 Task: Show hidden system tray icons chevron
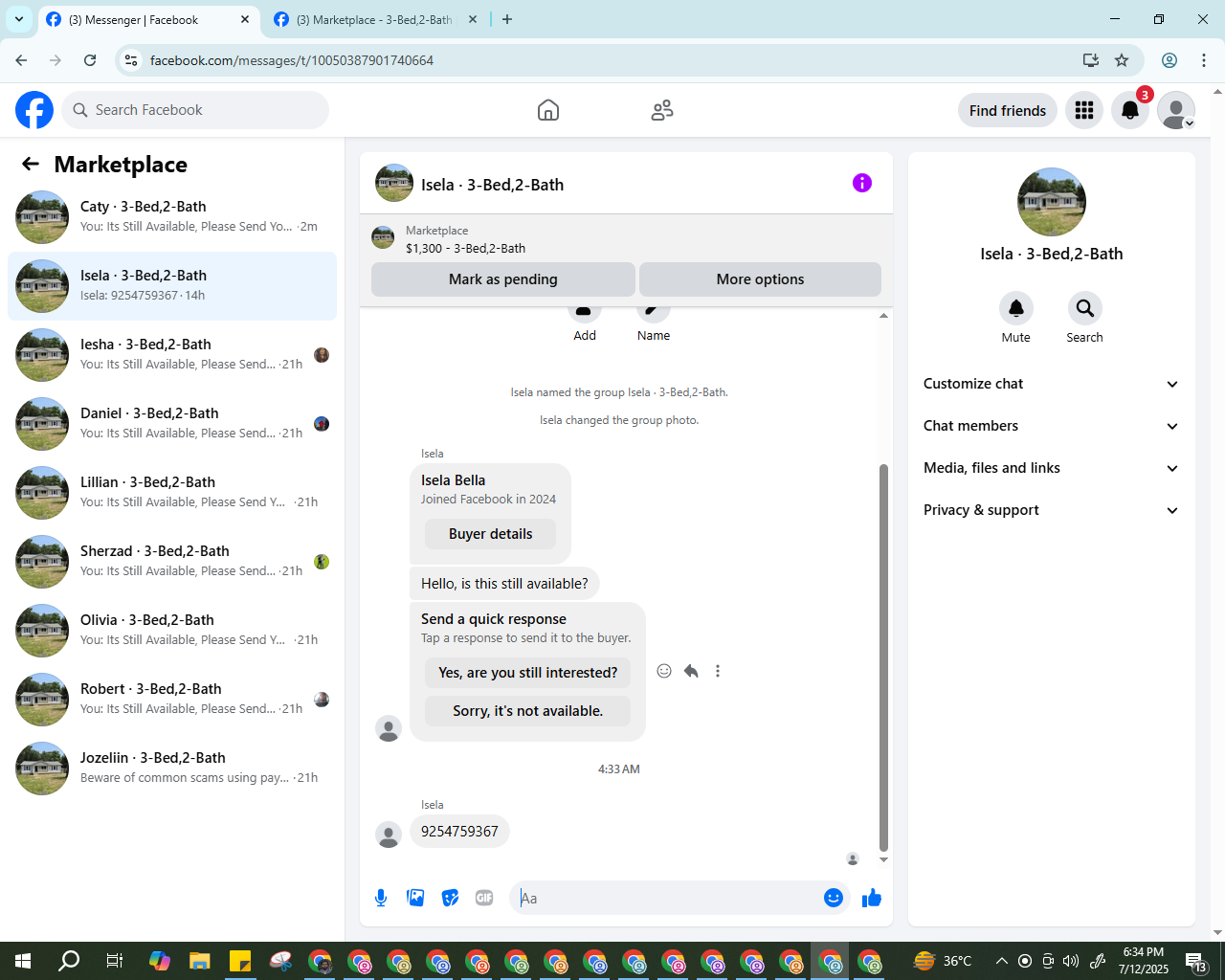tap(1001, 961)
